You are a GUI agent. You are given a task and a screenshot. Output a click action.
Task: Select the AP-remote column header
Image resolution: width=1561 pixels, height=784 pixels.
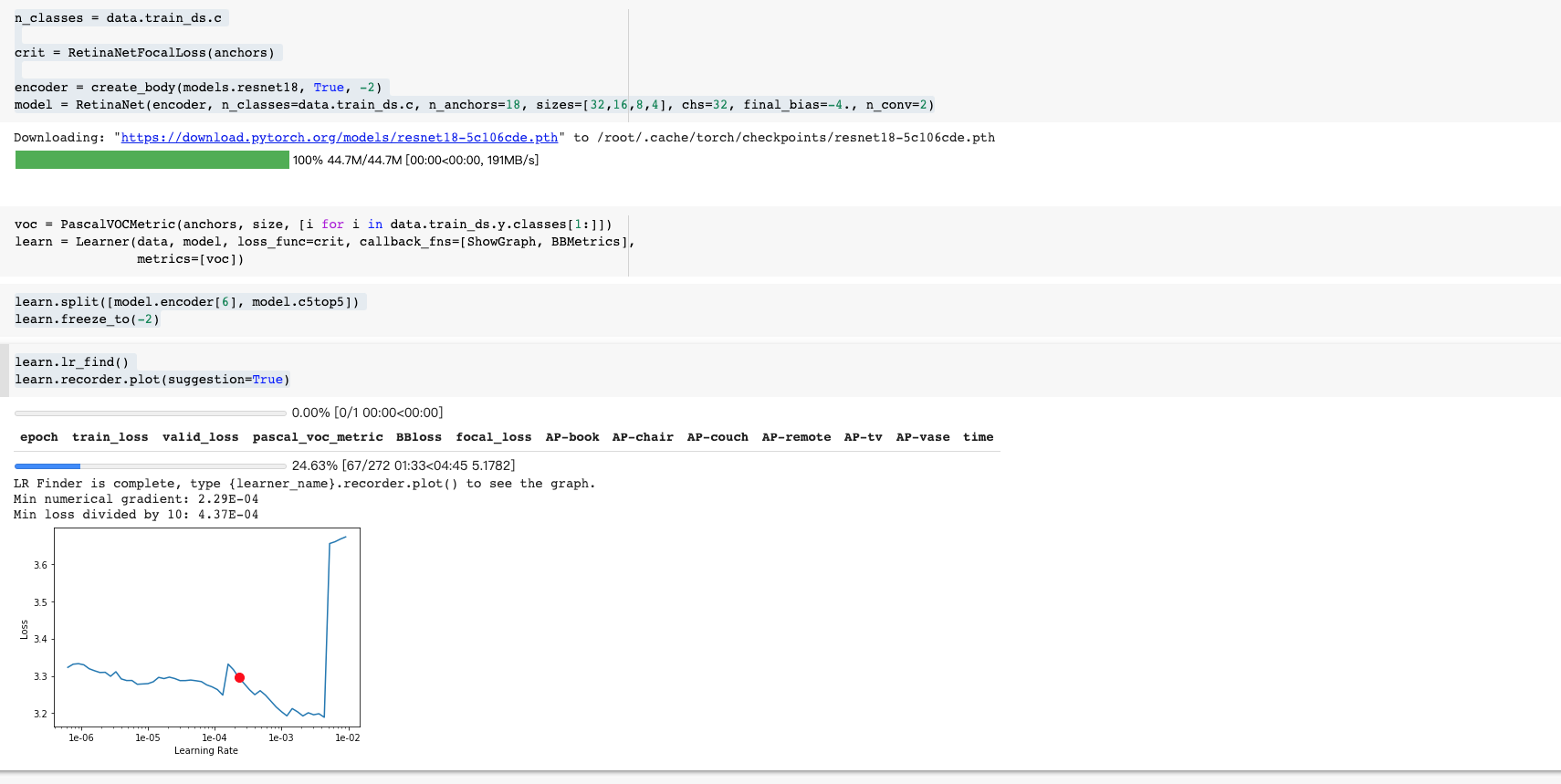click(x=797, y=437)
